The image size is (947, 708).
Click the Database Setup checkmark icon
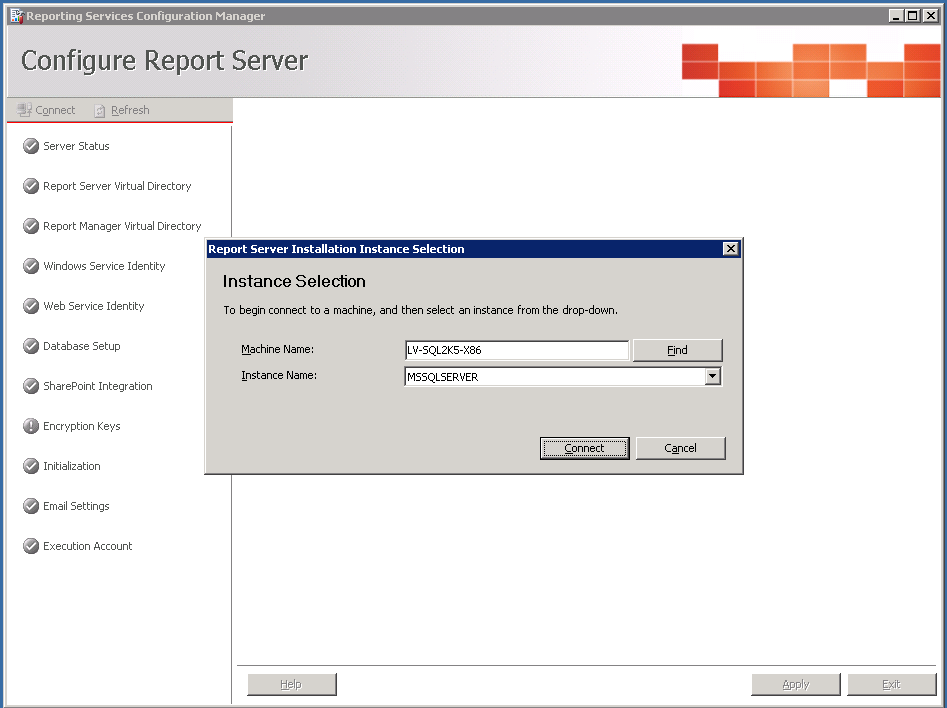31,346
